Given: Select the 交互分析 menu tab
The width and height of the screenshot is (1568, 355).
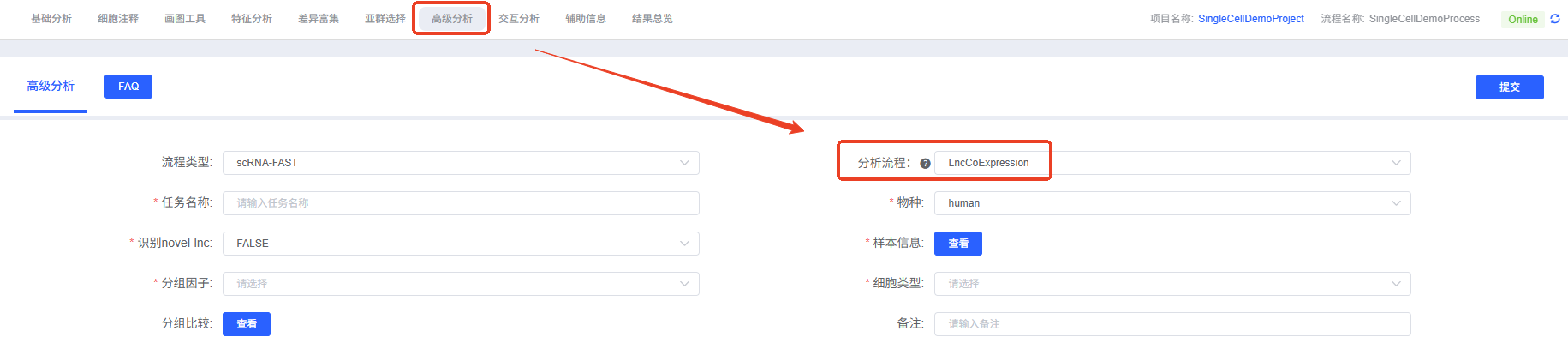Looking at the screenshot, I should (x=519, y=19).
